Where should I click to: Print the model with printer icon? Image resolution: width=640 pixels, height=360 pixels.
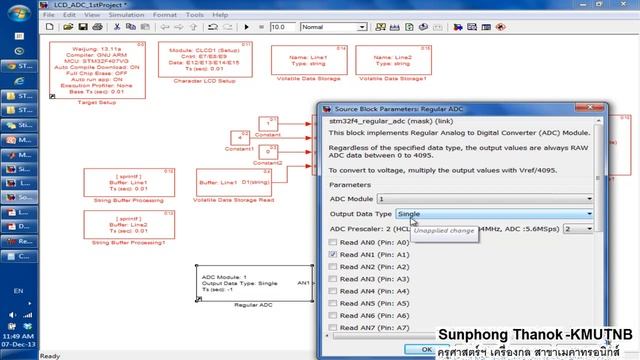98,27
